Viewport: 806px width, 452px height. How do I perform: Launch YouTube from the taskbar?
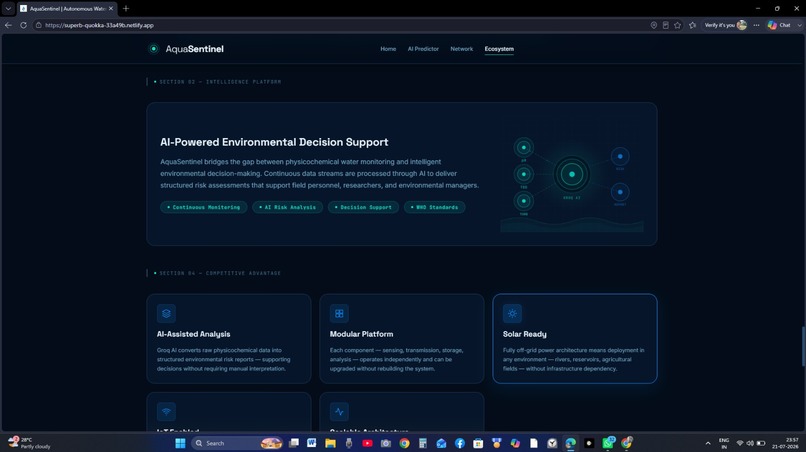pyautogui.click(x=367, y=443)
